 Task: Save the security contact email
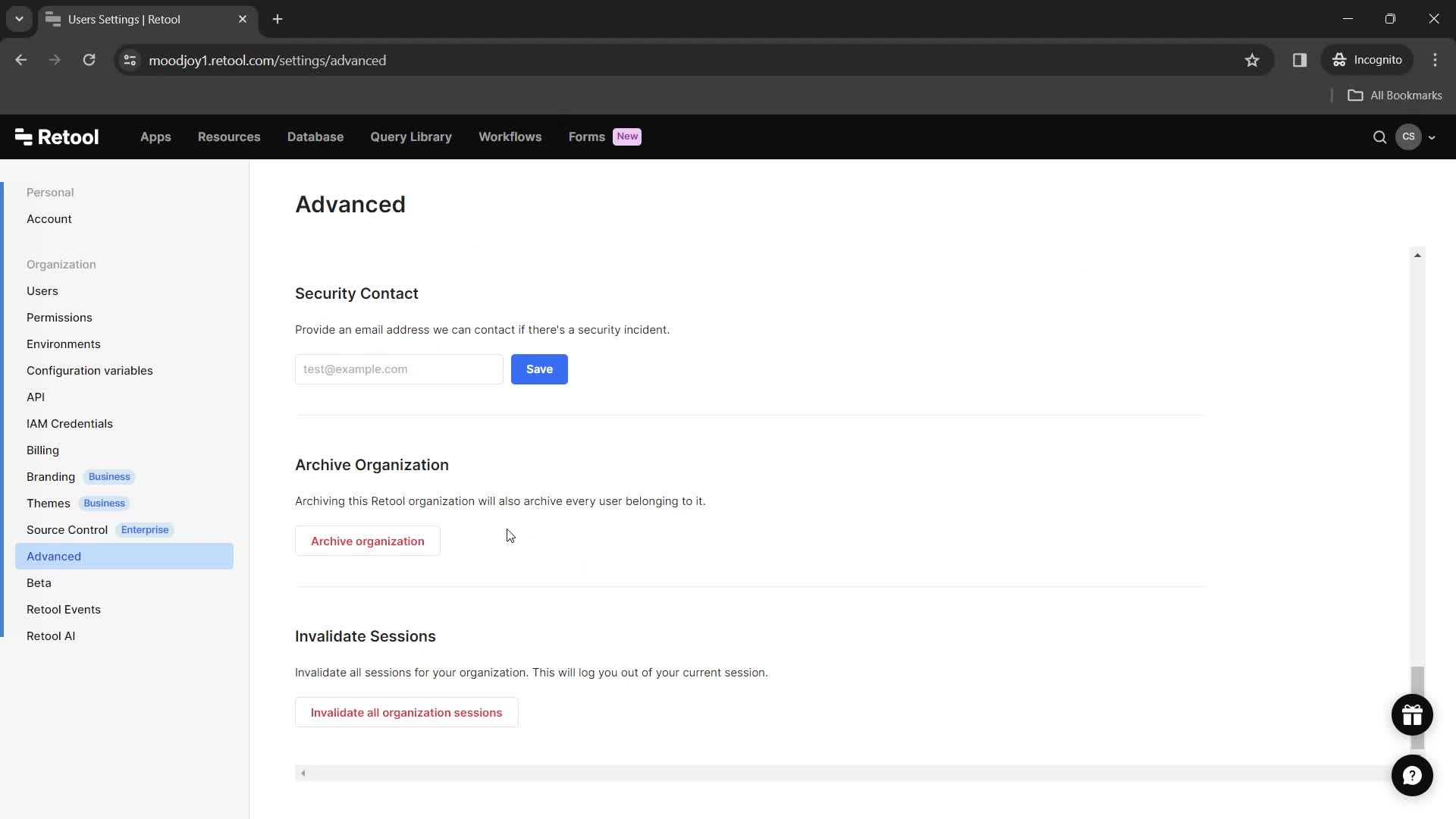pos(540,369)
